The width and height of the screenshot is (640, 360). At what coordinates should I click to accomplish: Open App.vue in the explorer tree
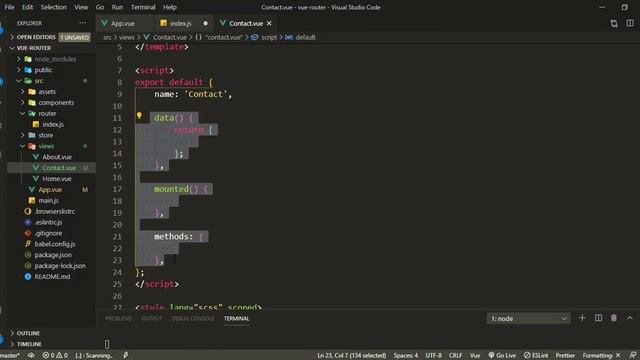50,189
